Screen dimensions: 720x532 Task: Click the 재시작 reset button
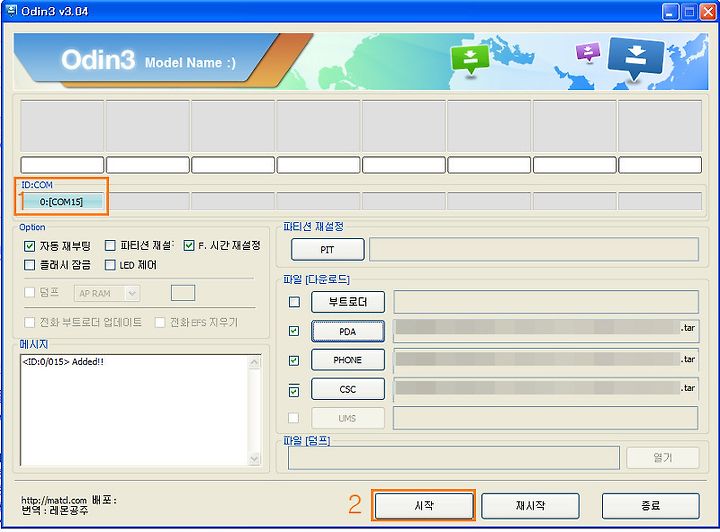530,505
